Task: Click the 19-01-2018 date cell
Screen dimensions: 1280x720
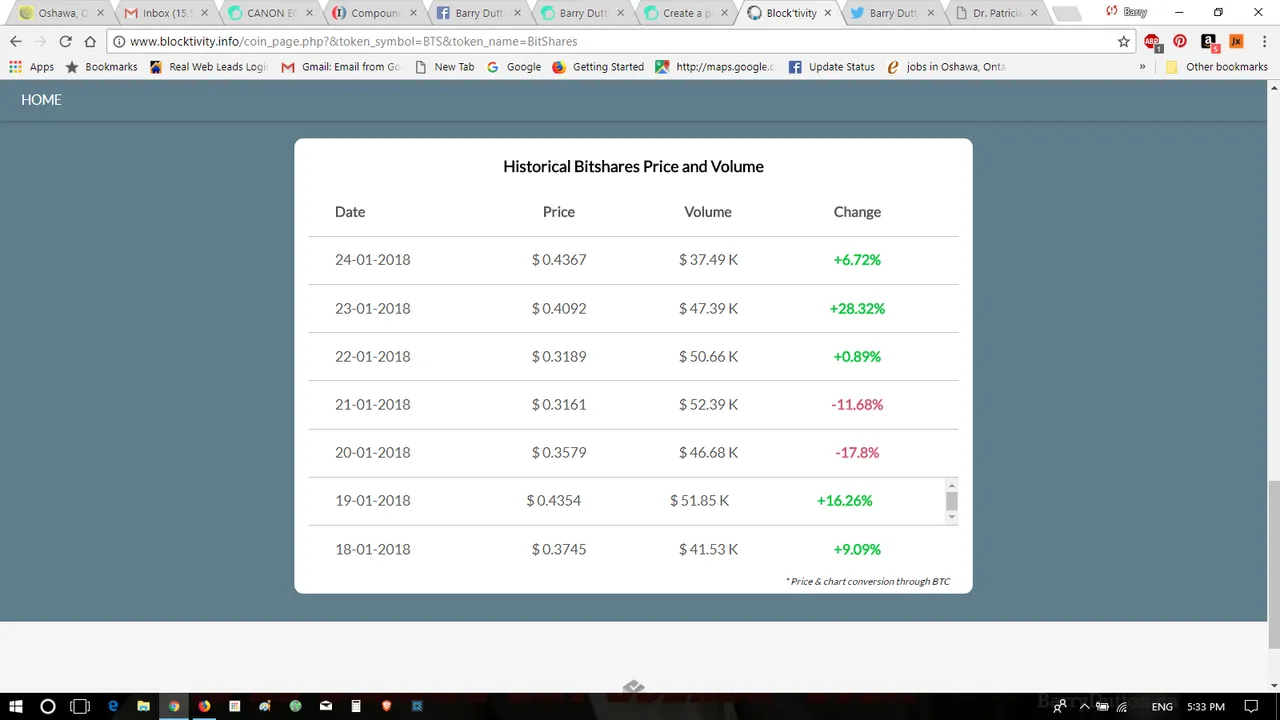Action: [x=372, y=501]
